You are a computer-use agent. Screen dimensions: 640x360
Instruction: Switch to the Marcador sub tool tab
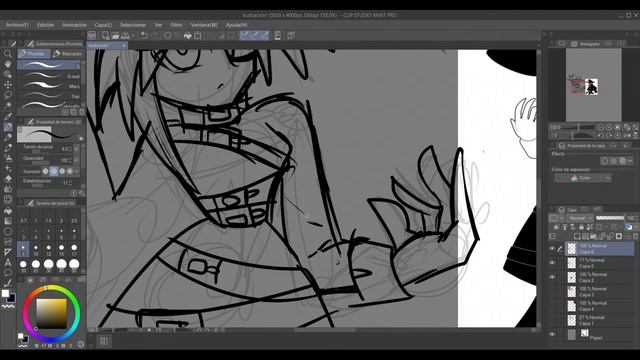coord(68,53)
